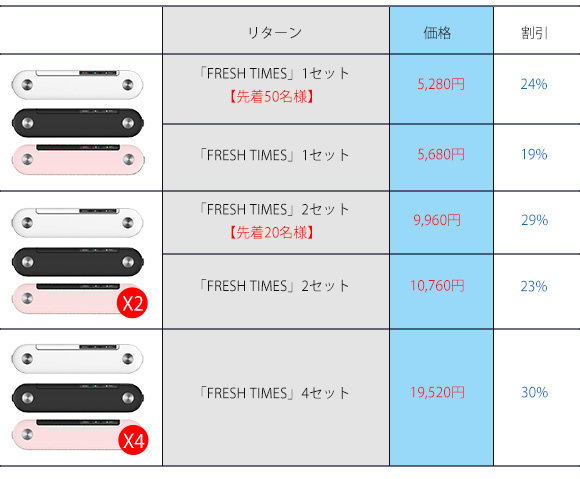Select the 【先着50名様】 red label
The width and height of the screenshot is (580, 479).
tap(272, 97)
